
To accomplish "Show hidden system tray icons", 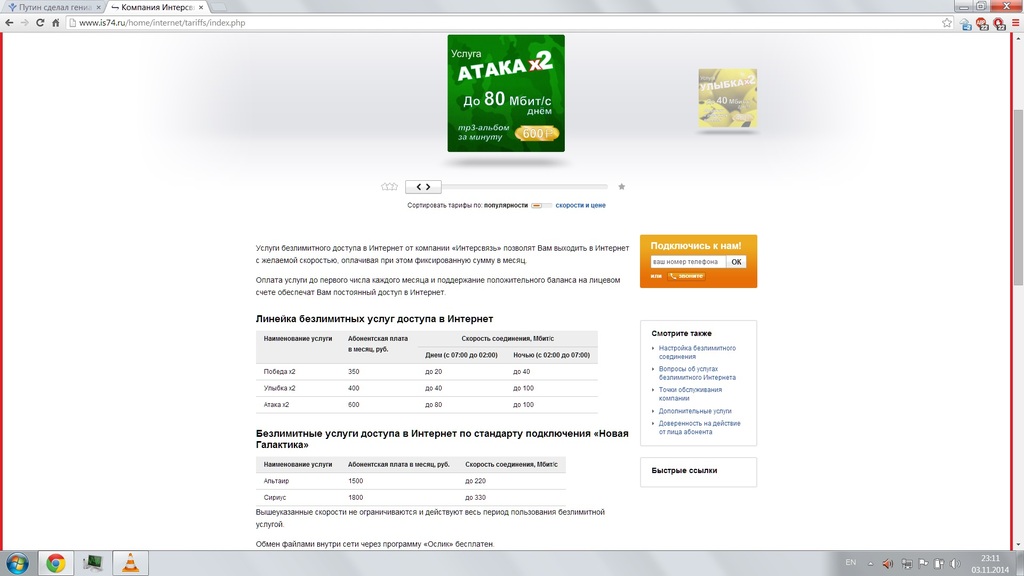I will 871,564.
